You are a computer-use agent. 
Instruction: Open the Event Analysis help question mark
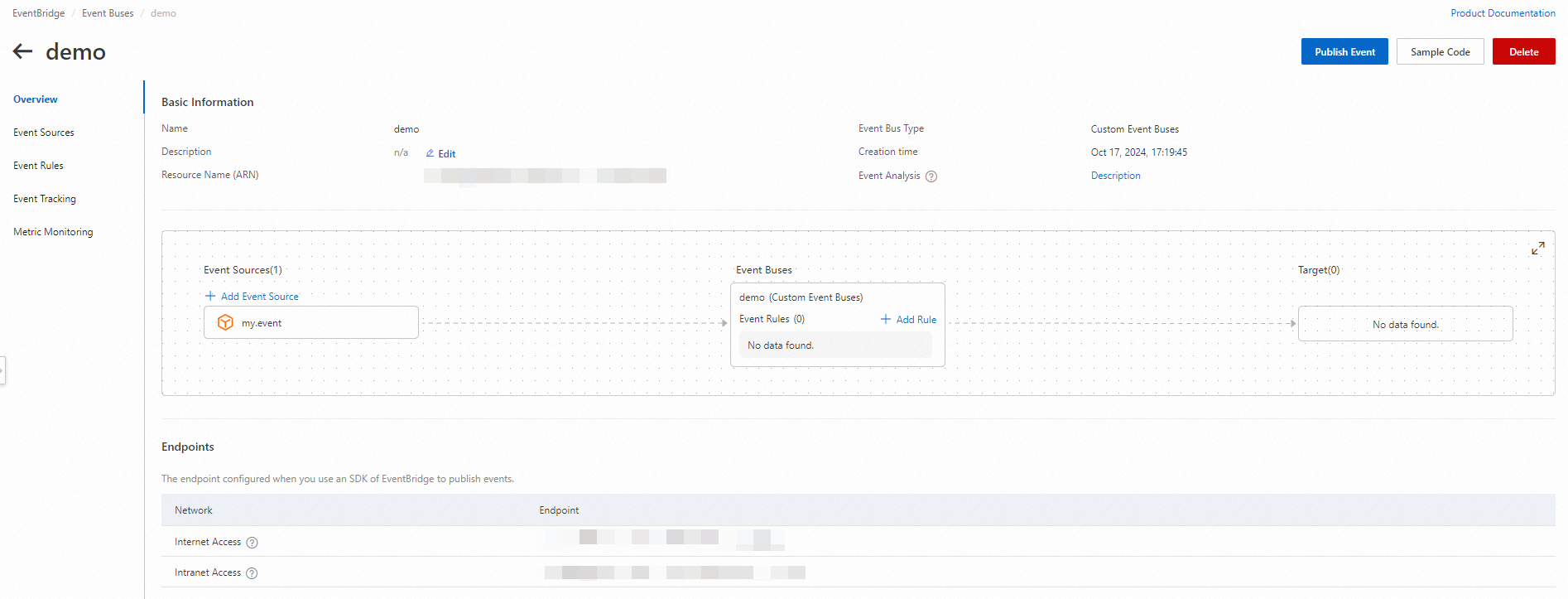click(x=931, y=176)
